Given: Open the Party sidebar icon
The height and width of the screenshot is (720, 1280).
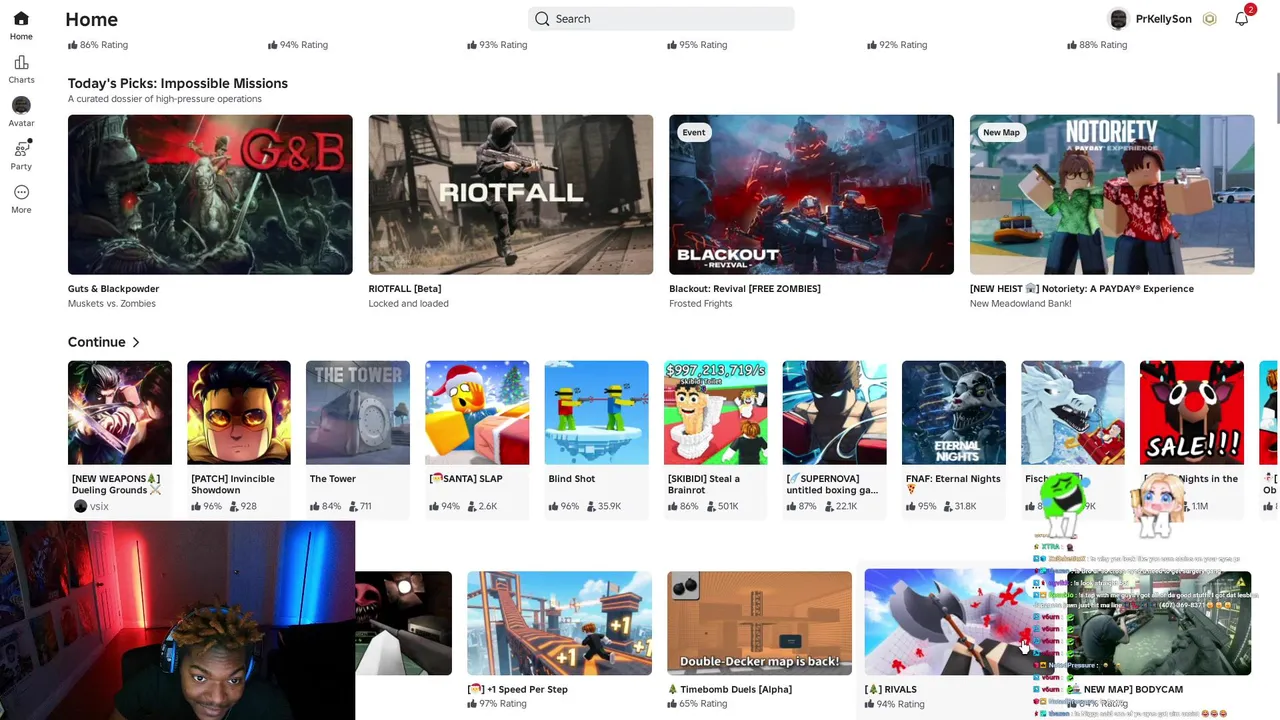Looking at the screenshot, I should pos(21,149).
